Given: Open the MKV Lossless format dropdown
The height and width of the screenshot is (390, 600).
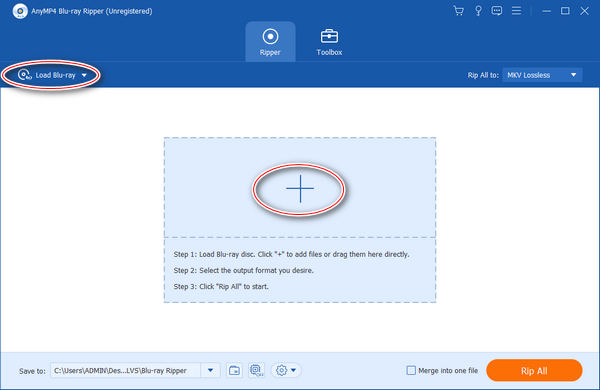Looking at the screenshot, I should click(542, 75).
